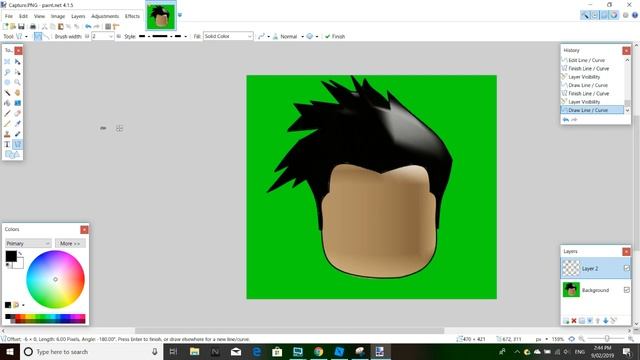This screenshot has width=640, height=360.
Task: Open the Image menu
Action: click(x=58, y=16)
